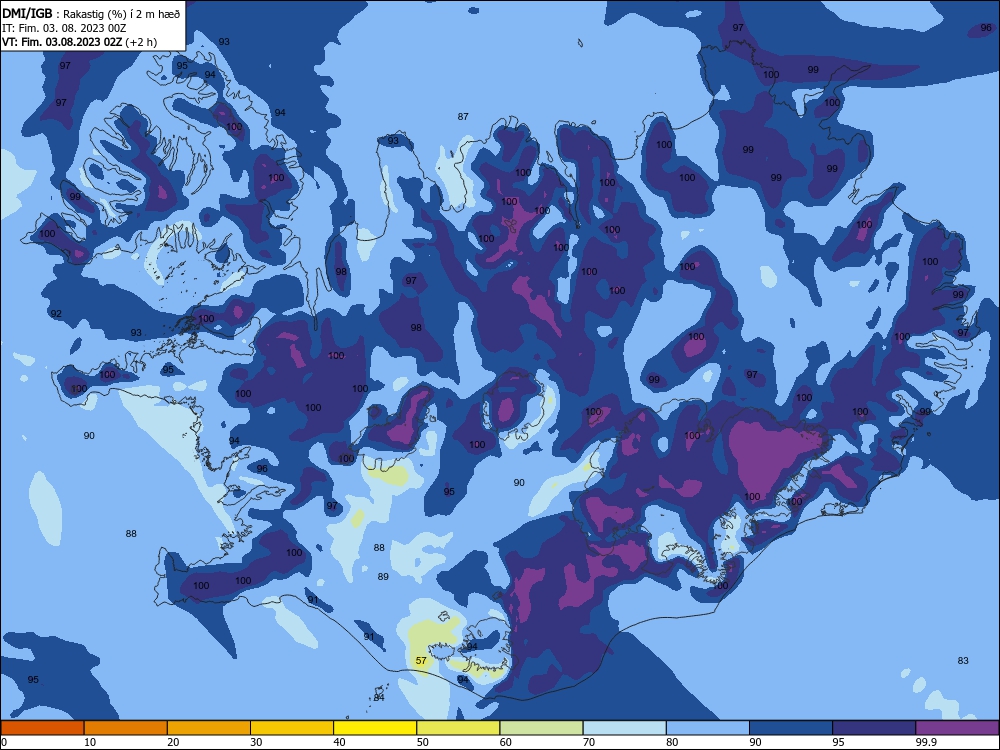Click the pale yellow 50–60 legend swatch
Image resolution: width=1000 pixels, height=750 pixels.
point(458,728)
